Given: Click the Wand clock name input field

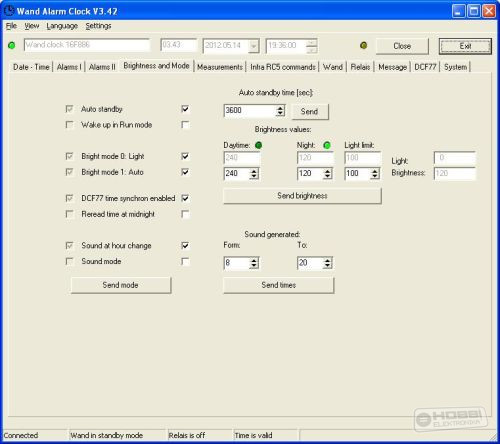Looking at the screenshot, I should point(87,45).
